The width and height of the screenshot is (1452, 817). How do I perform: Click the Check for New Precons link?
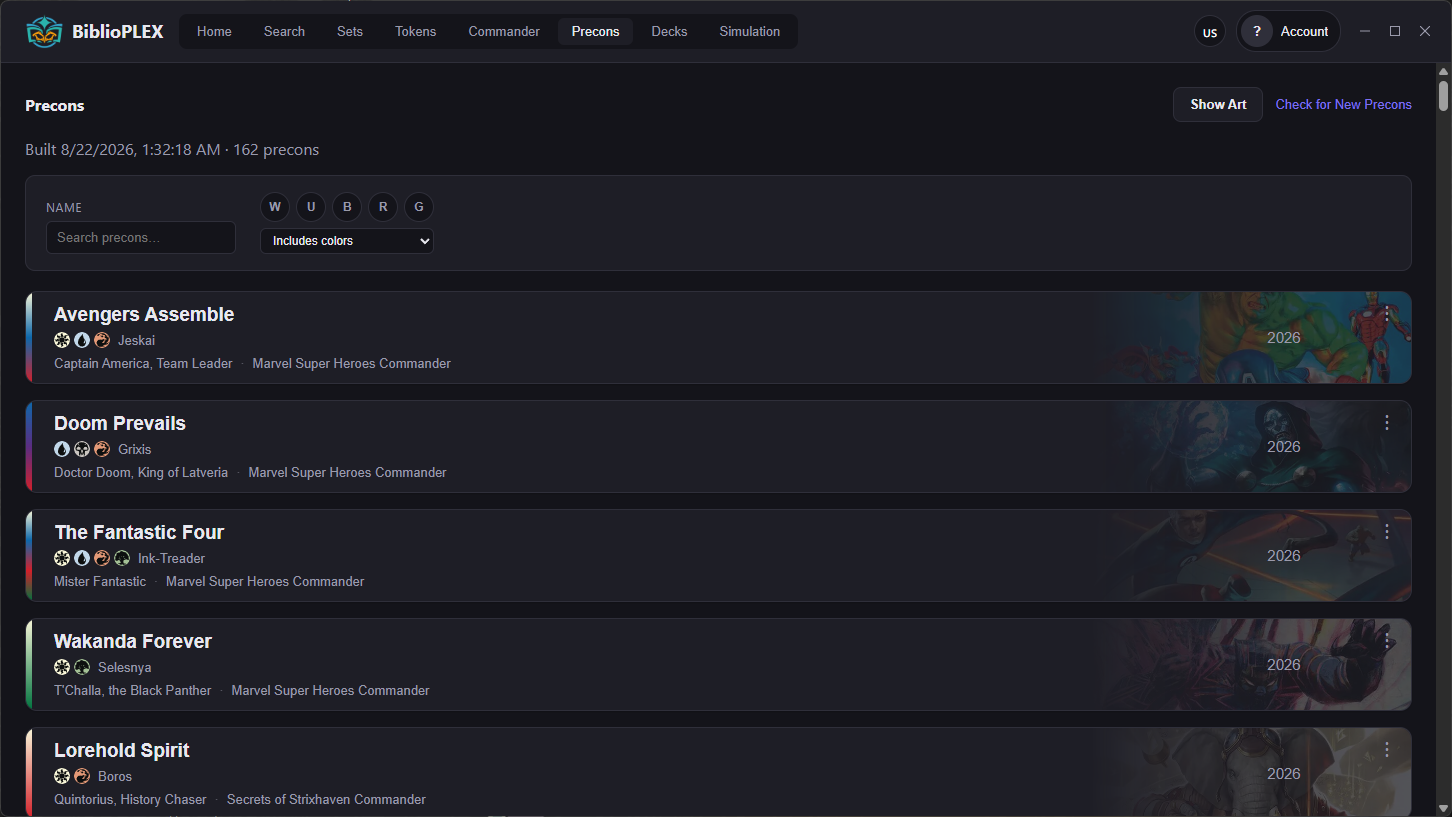pyautogui.click(x=1343, y=104)
